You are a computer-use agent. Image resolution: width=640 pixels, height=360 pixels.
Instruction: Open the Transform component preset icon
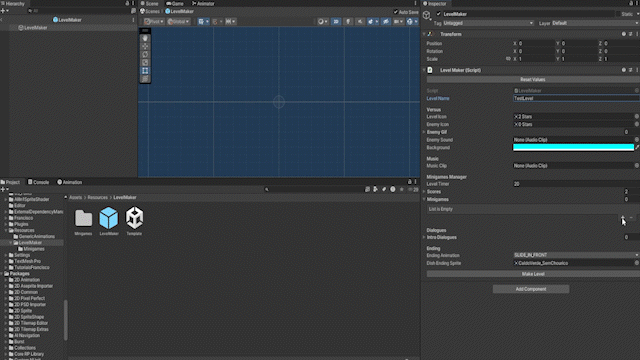click(x=631, y=34)
